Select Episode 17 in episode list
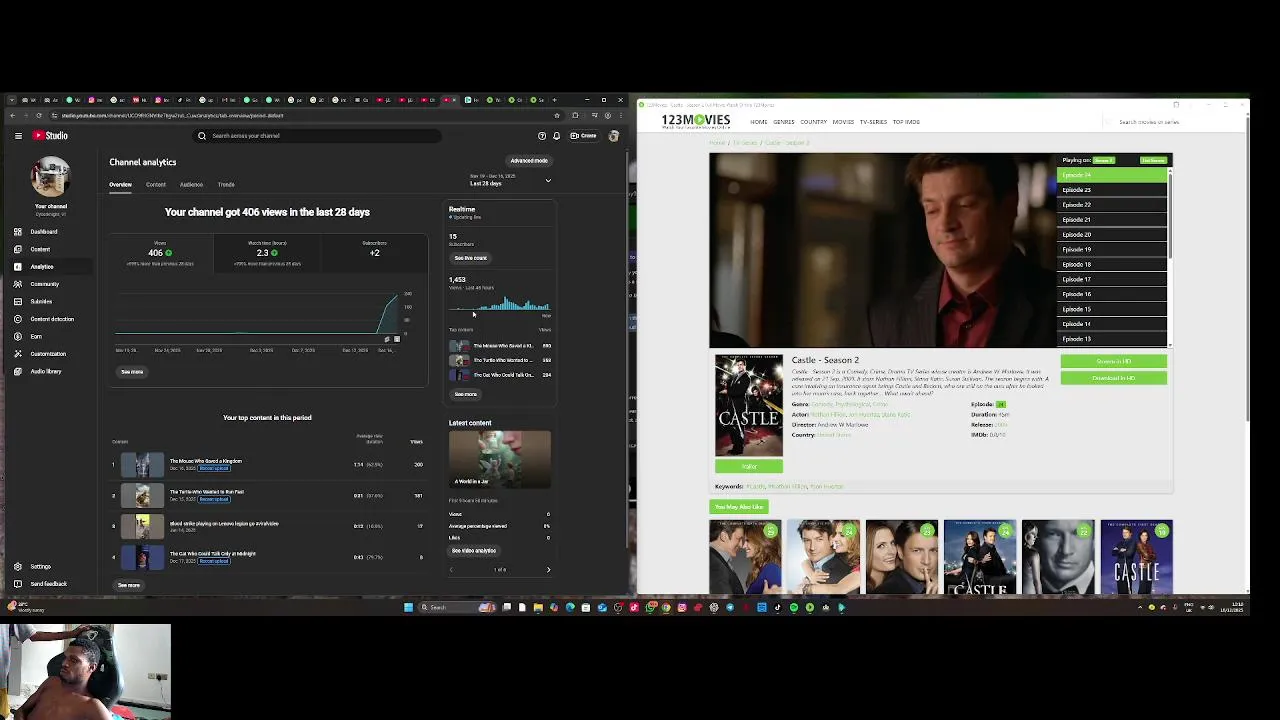Viewport: 1280px width, 720px height. (1112, 280)
